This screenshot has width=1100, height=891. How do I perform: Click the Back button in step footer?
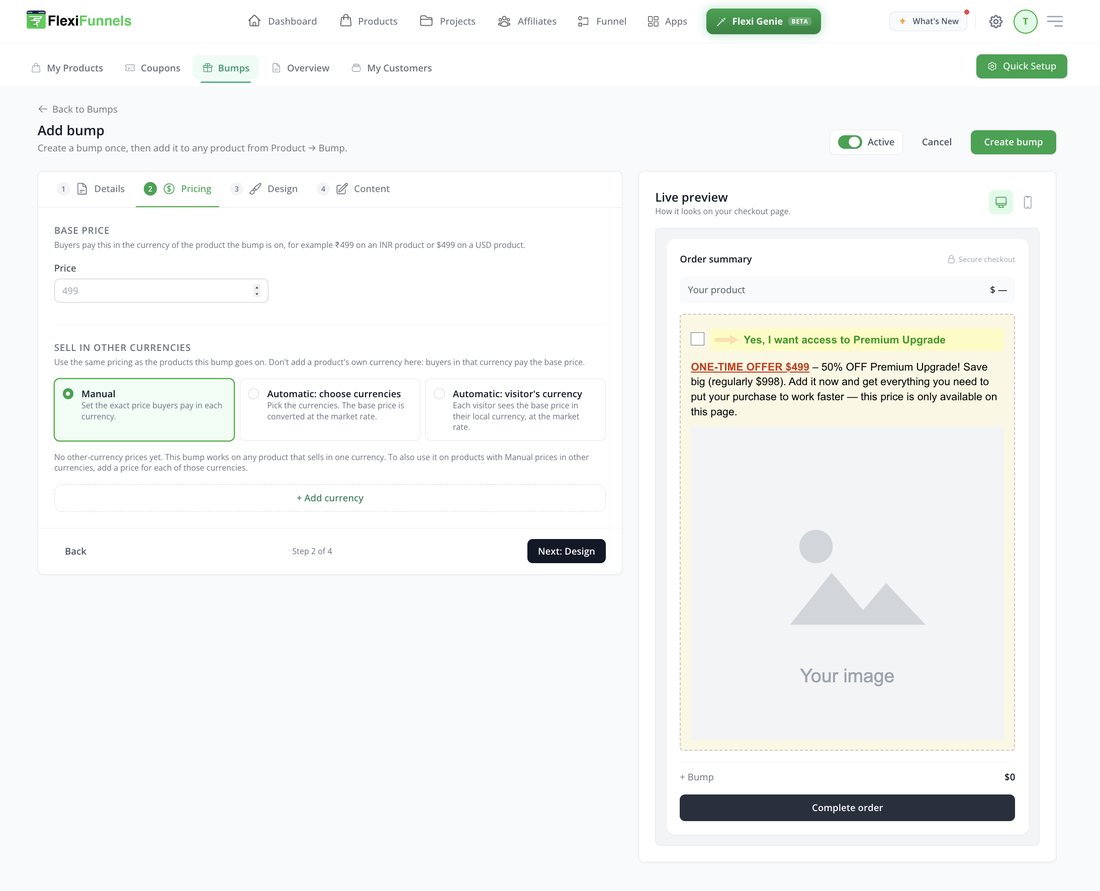[76, 551]
